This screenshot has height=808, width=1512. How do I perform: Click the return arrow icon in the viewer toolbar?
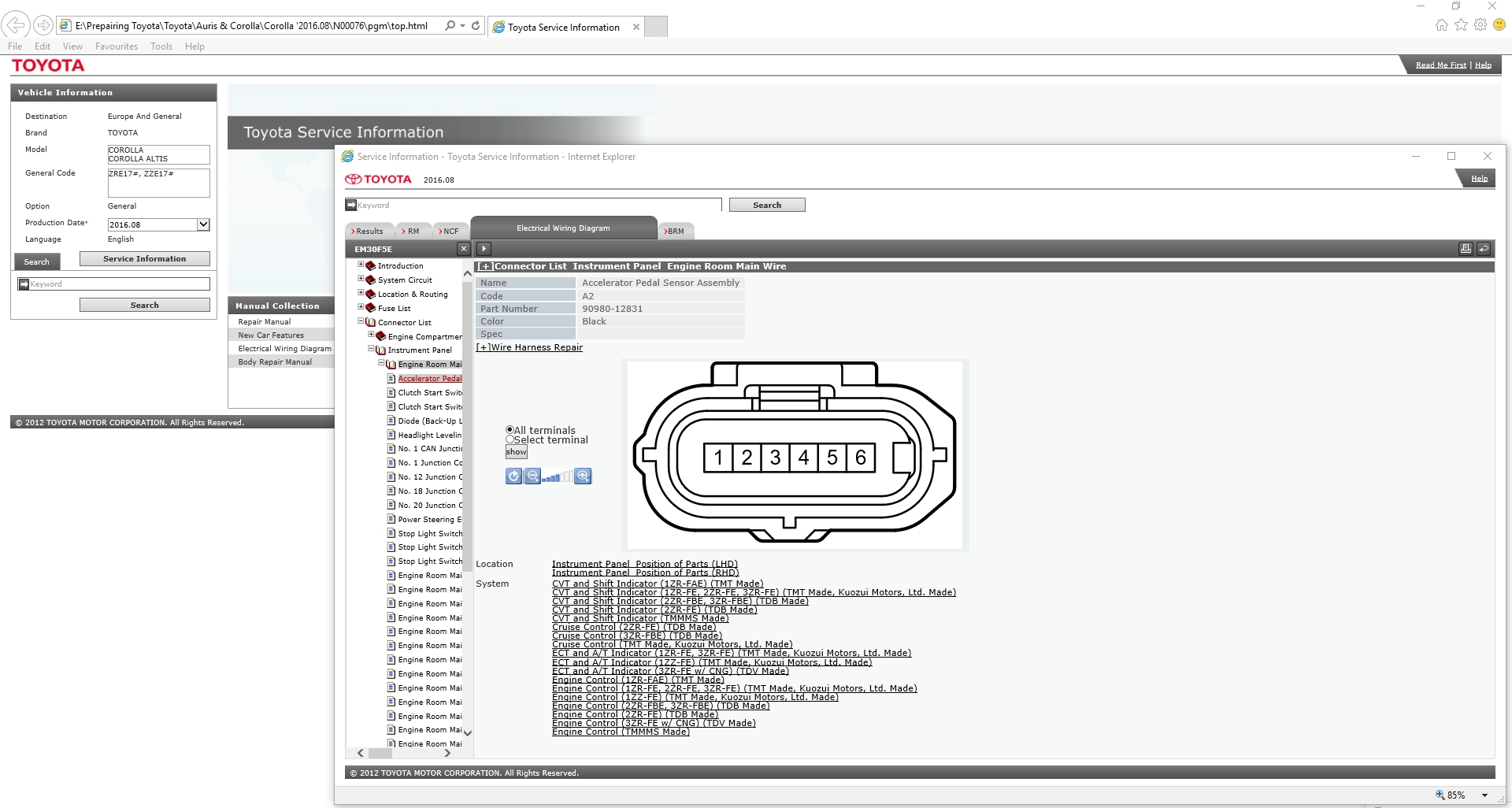(1484, 249)
